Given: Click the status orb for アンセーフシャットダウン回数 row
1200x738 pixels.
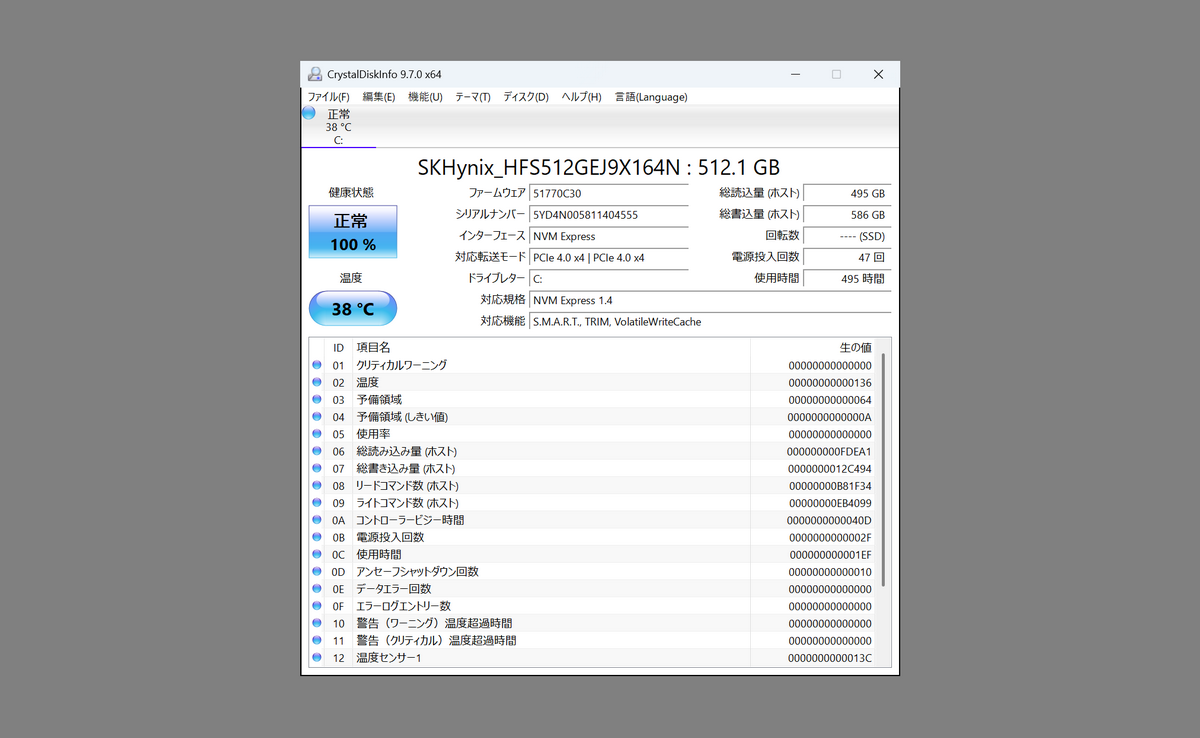Looking at the screenshot, I should (317, 571).
